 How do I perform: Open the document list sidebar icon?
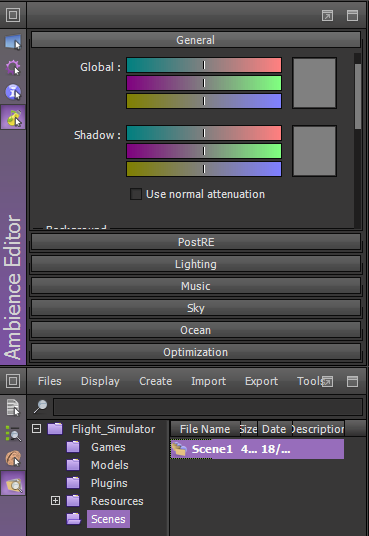coord(13,407)
